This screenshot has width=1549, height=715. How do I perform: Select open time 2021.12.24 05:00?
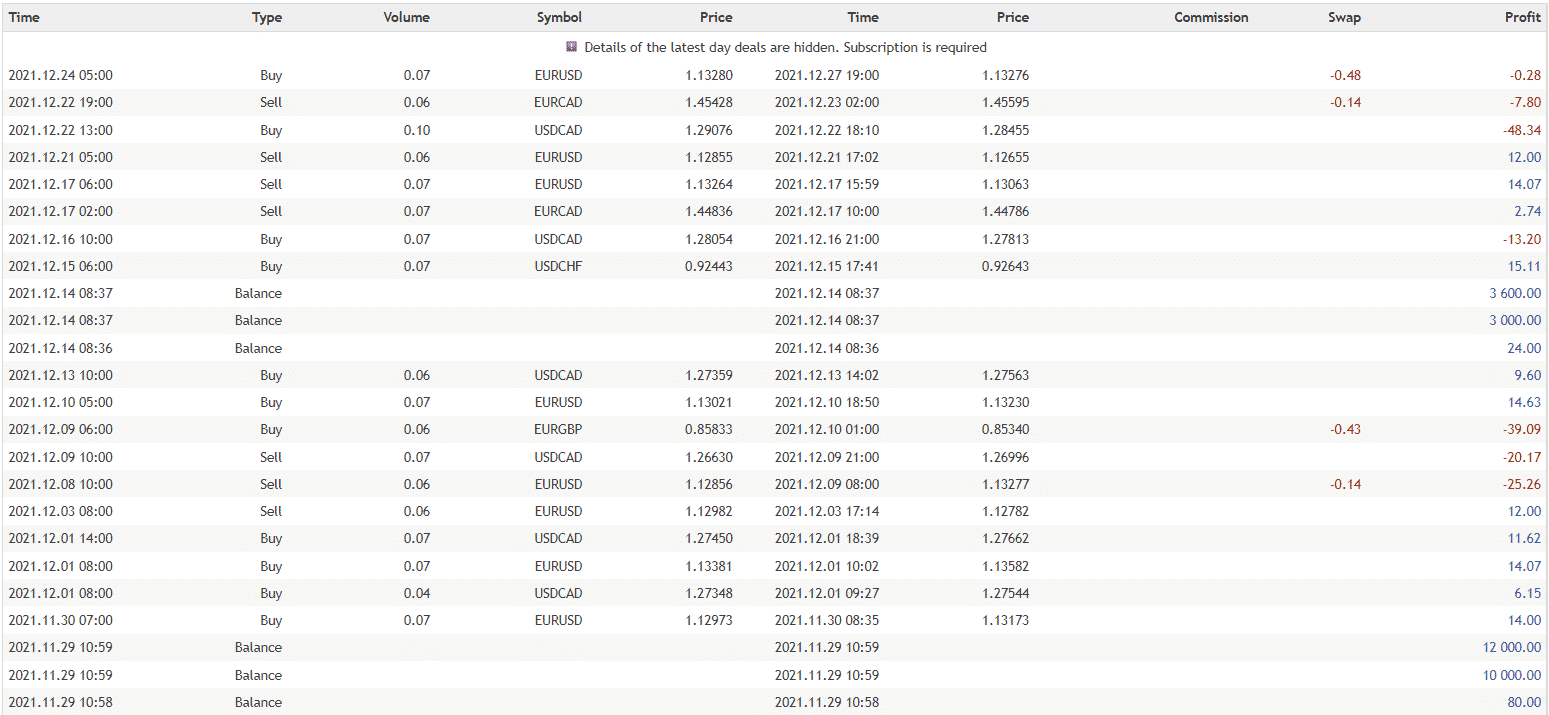(x=60, y=75)
